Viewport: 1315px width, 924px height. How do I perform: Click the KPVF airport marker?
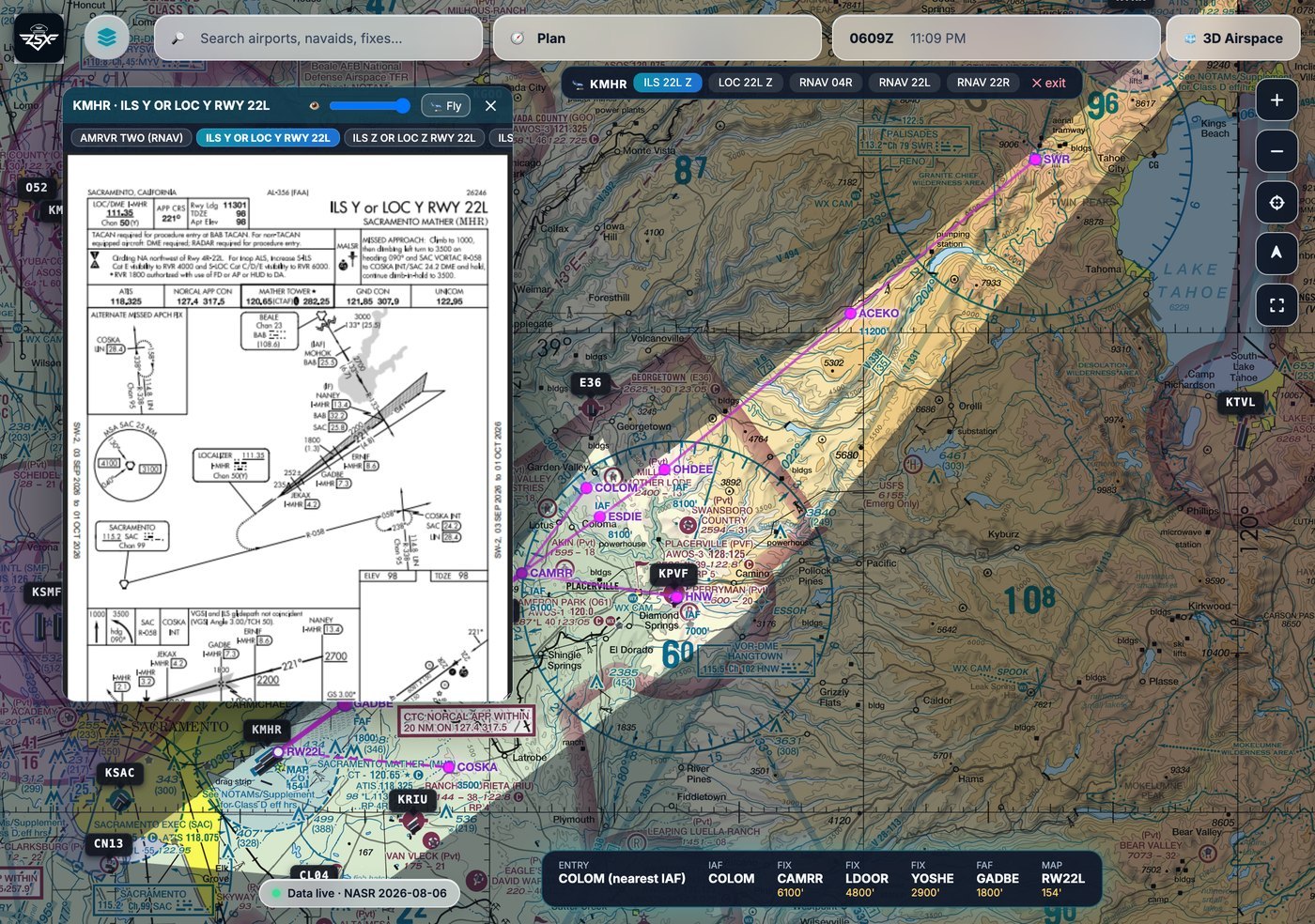tap(673, 574)
